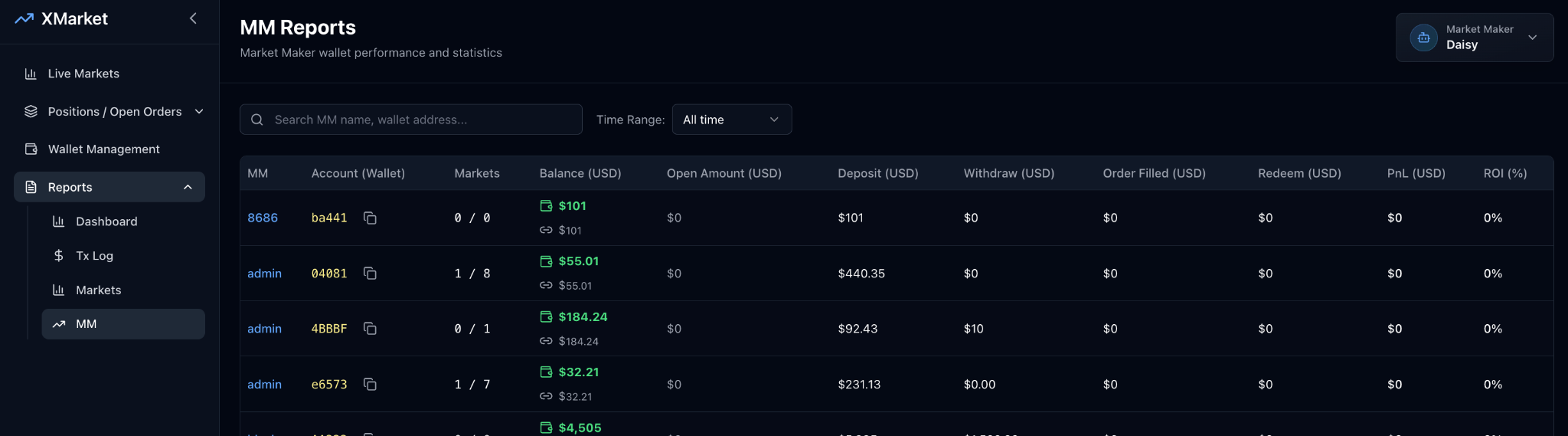Open the Time Range dropdown

click(731, 120)
